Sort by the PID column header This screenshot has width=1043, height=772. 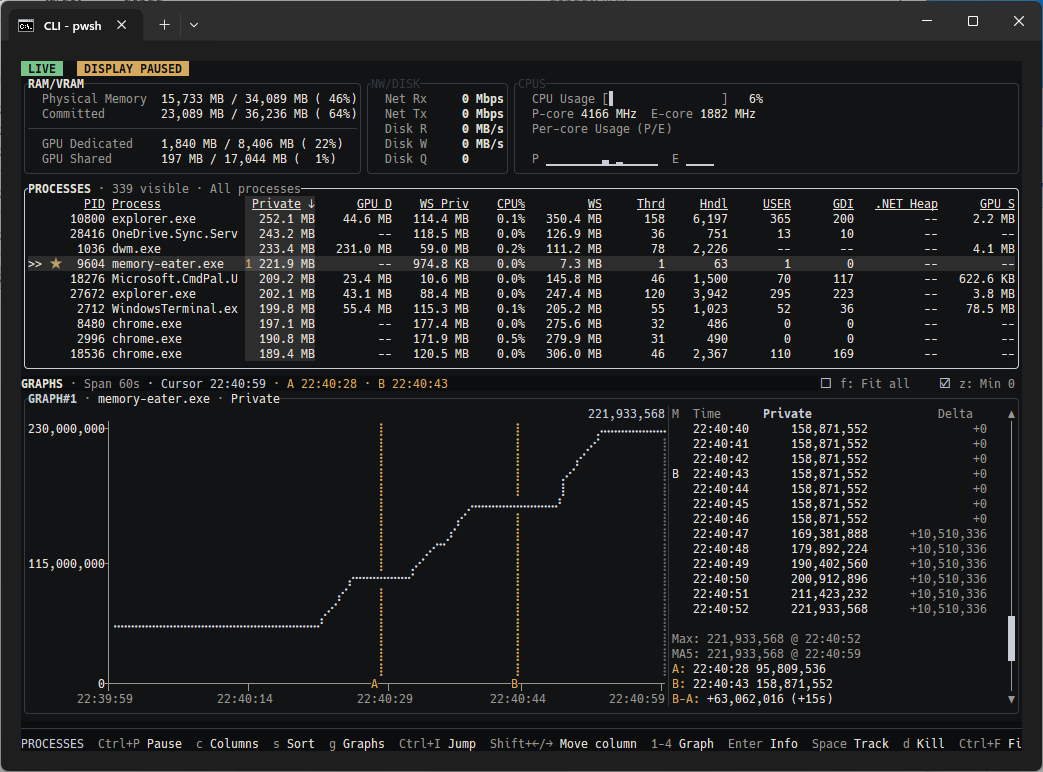pos(94,203)
